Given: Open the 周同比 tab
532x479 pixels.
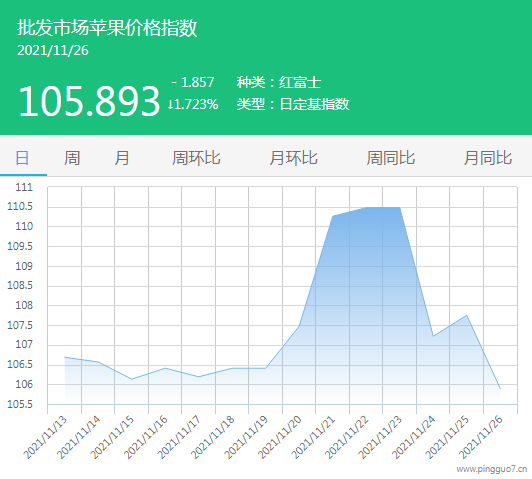Looking at the screenshot, I should 391,158.
